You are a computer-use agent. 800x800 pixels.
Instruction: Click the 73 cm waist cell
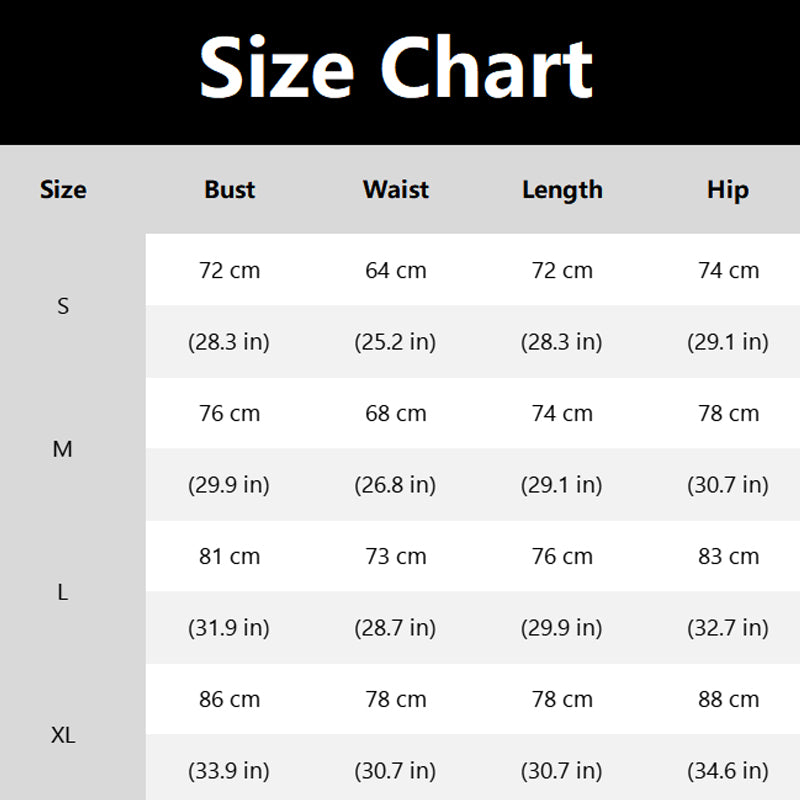click(x=396, y=556)
